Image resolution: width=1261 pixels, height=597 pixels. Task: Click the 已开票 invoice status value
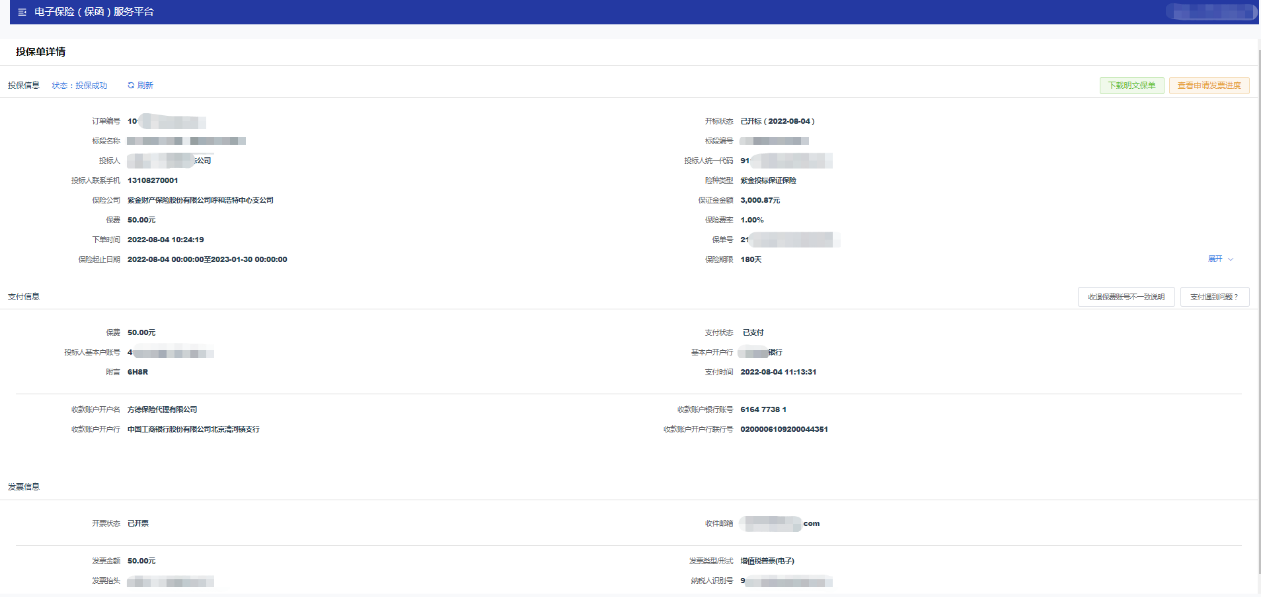(x=138, y=523)
